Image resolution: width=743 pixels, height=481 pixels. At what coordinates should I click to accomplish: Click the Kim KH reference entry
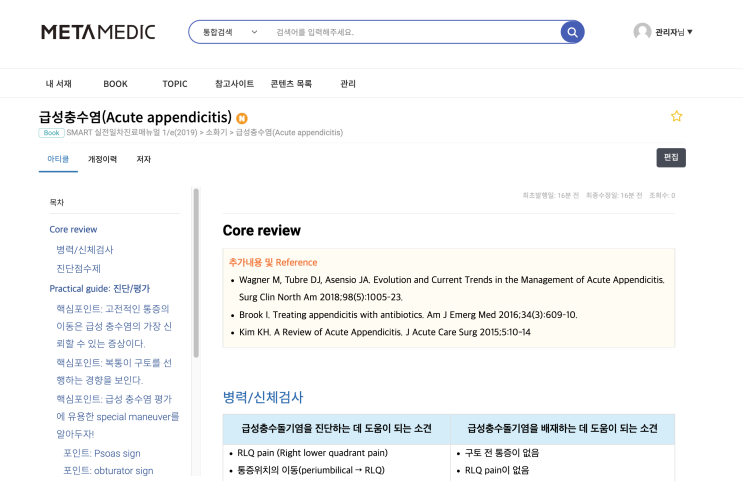(385, 332)
